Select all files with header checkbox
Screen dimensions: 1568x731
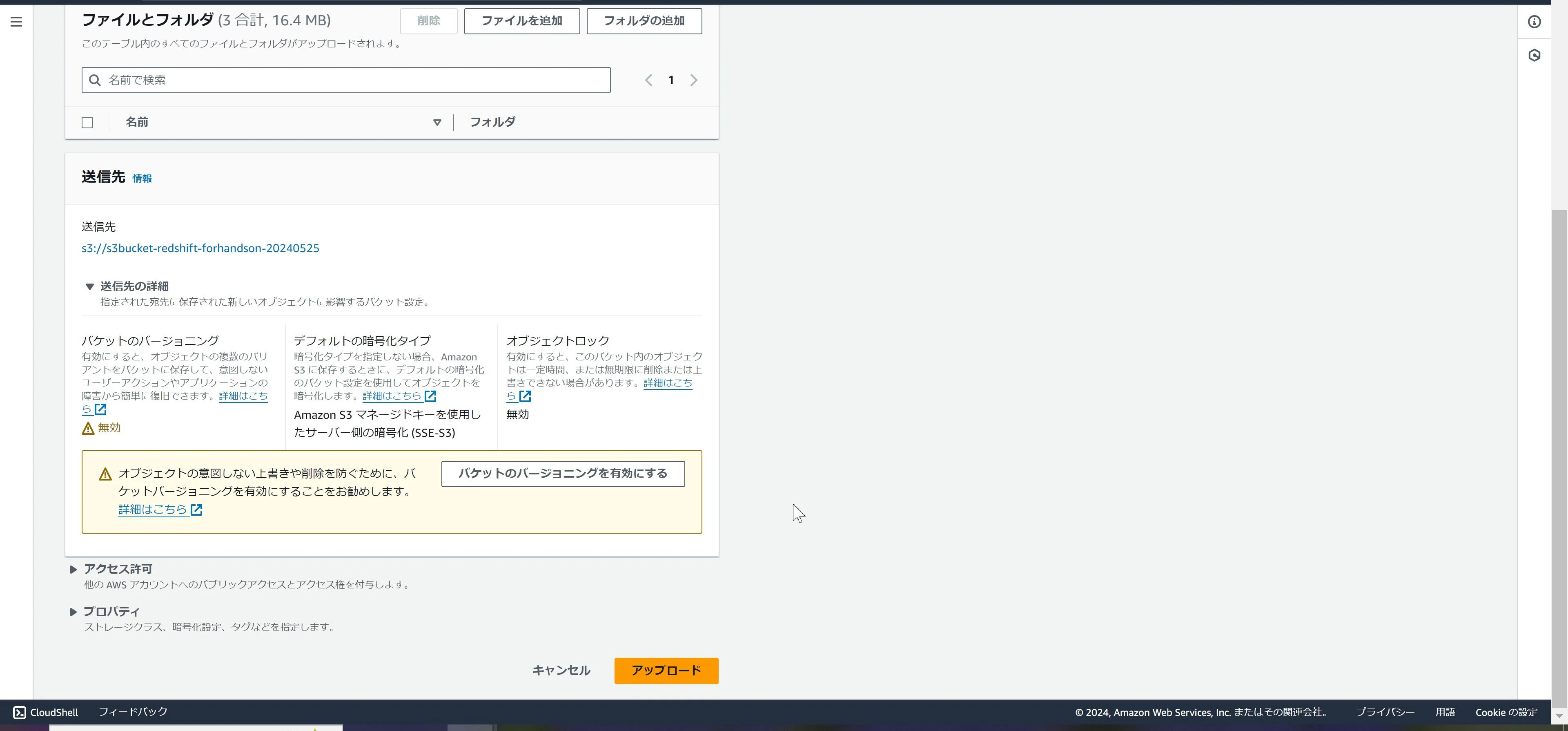[x=88, y=123]
